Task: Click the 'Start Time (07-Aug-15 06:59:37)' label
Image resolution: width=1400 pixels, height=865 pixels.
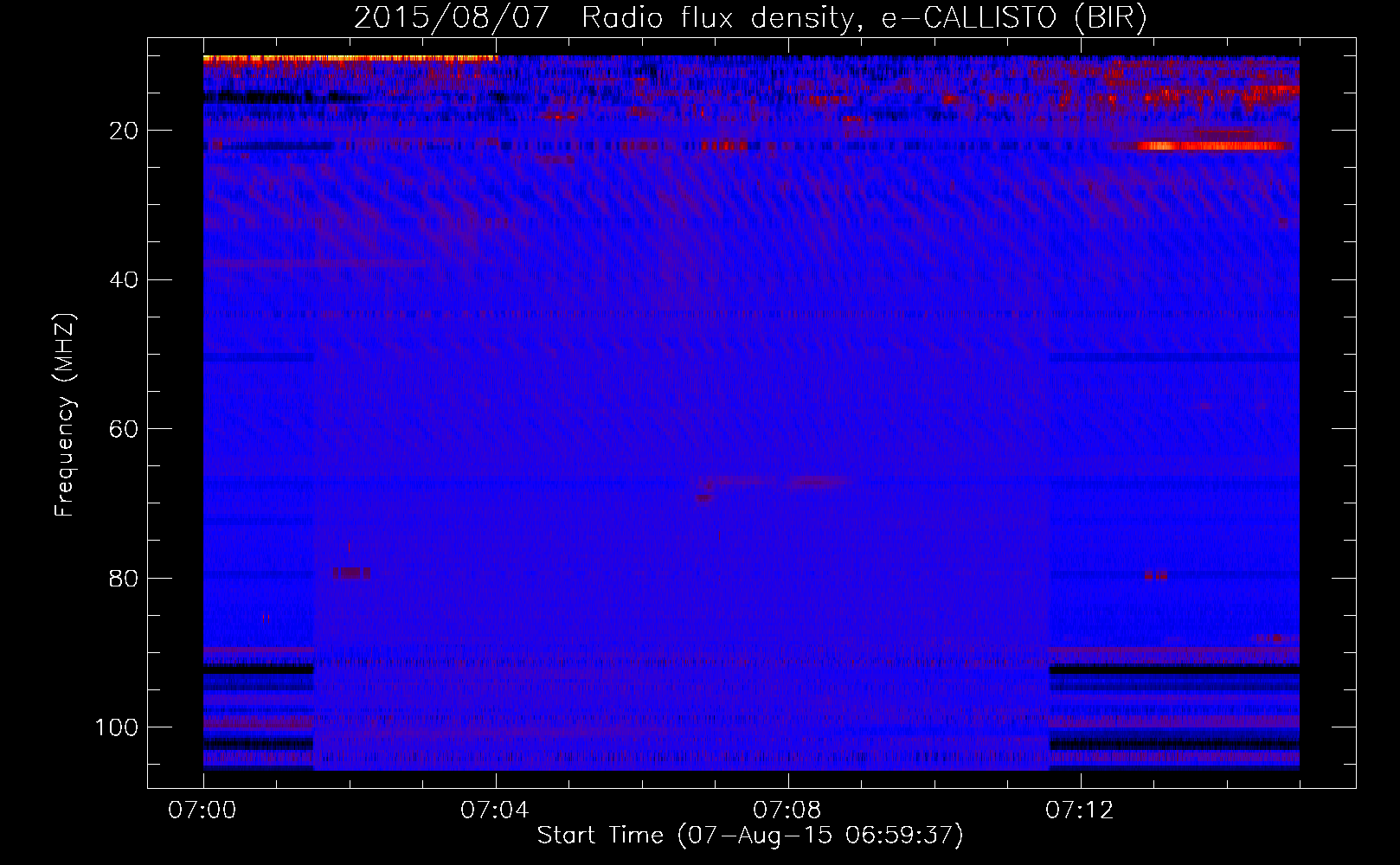Action: click(750, 836)
